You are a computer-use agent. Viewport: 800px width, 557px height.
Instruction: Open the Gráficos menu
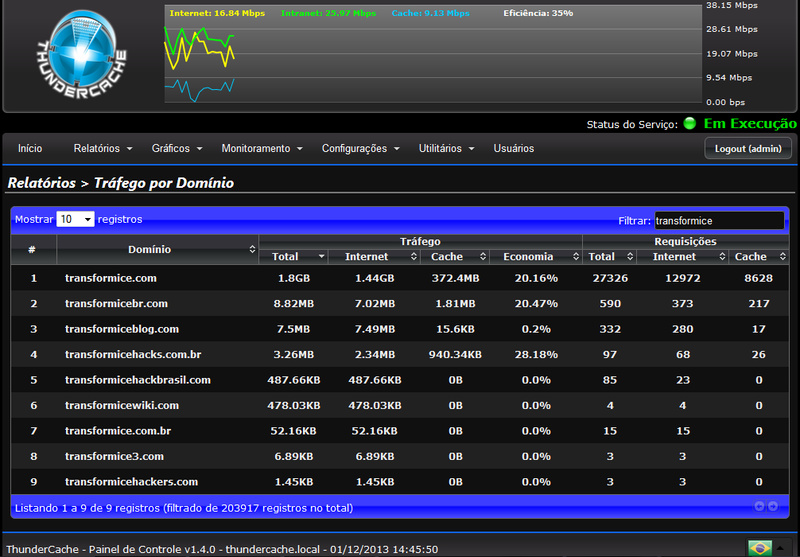pyautogui.click(x=177, y=148)
